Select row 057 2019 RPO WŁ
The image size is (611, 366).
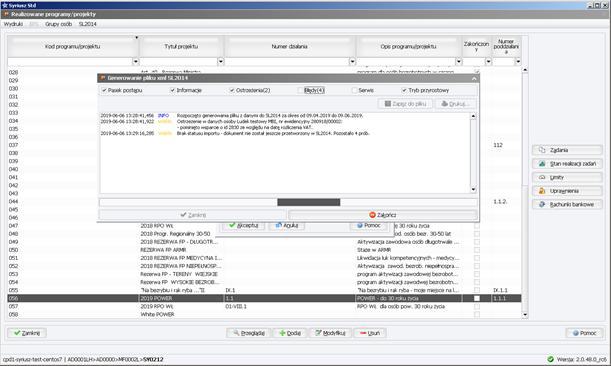pos(264,306)
